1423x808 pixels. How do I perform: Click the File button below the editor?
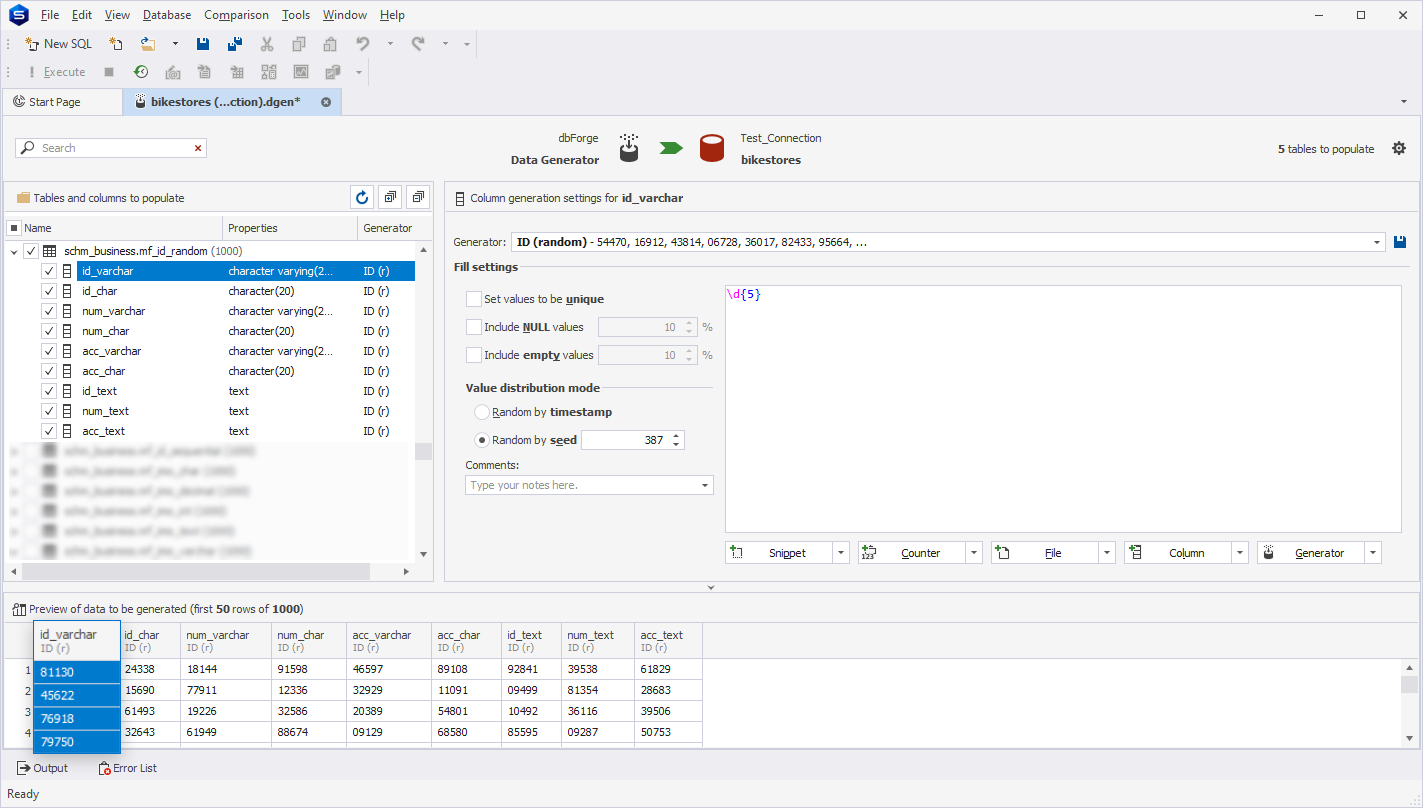click(1044, 553)
